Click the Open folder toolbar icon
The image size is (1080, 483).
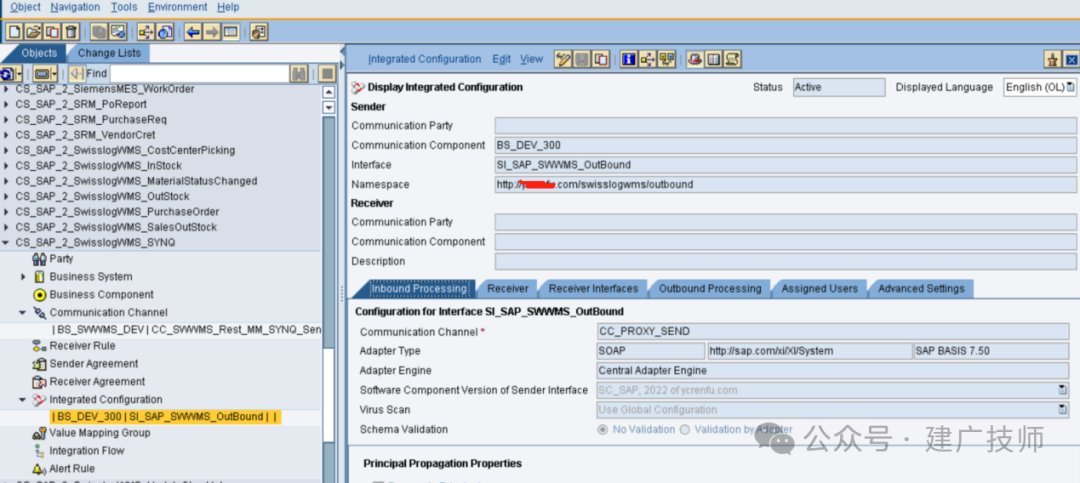coord(33,32)
